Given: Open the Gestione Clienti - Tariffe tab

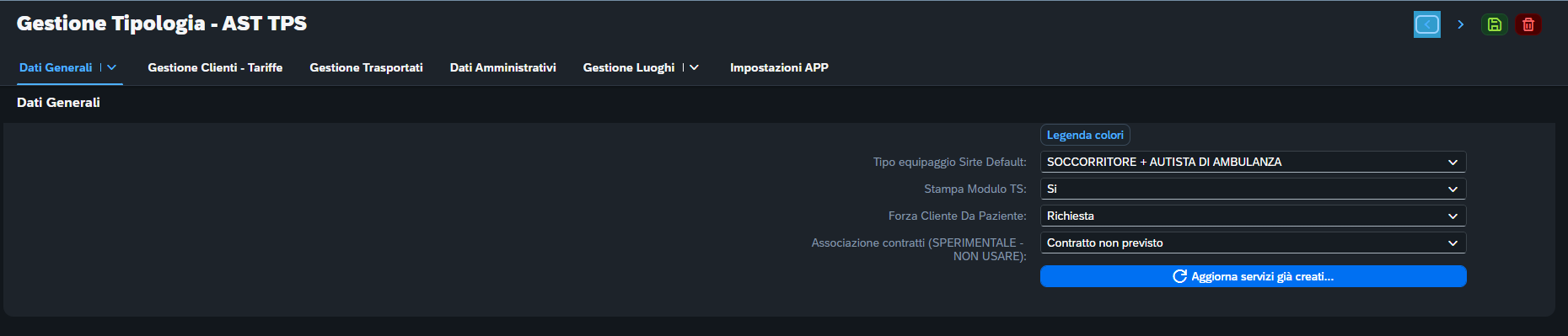Looking at the screenshot, I should click(215, 67).
